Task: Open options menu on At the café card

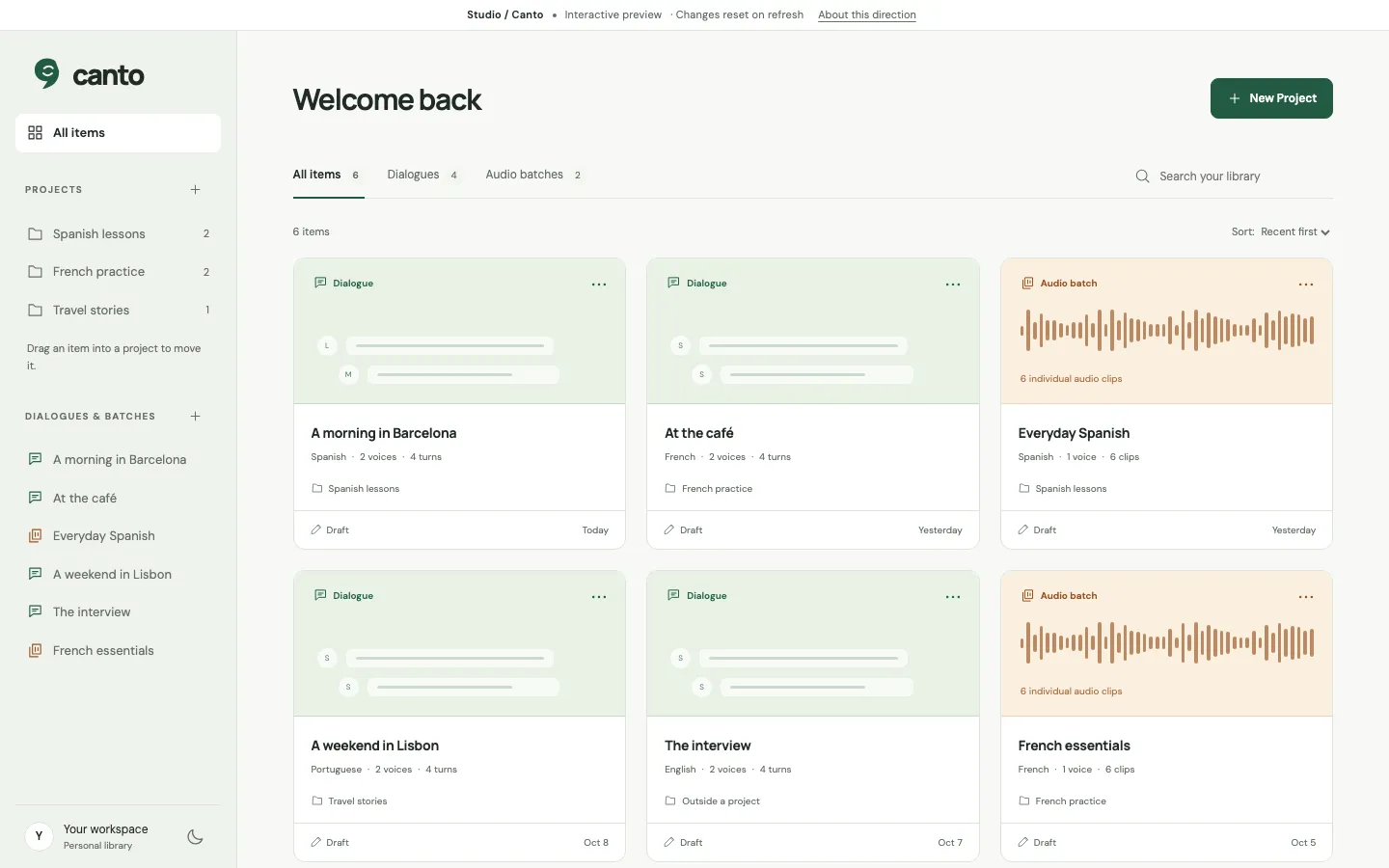Action: (953, 285)
